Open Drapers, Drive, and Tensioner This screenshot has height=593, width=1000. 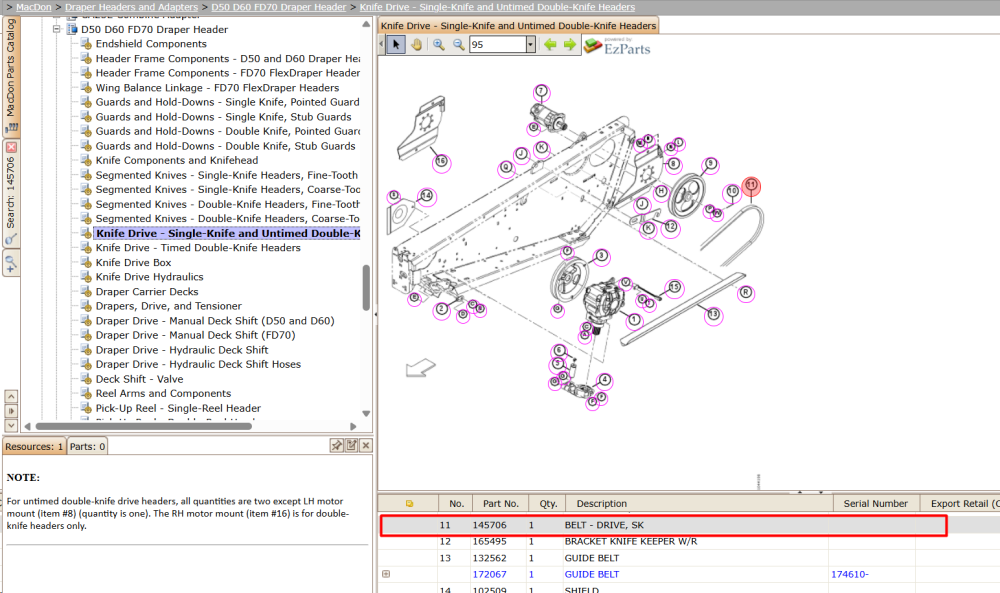point(168,306)
